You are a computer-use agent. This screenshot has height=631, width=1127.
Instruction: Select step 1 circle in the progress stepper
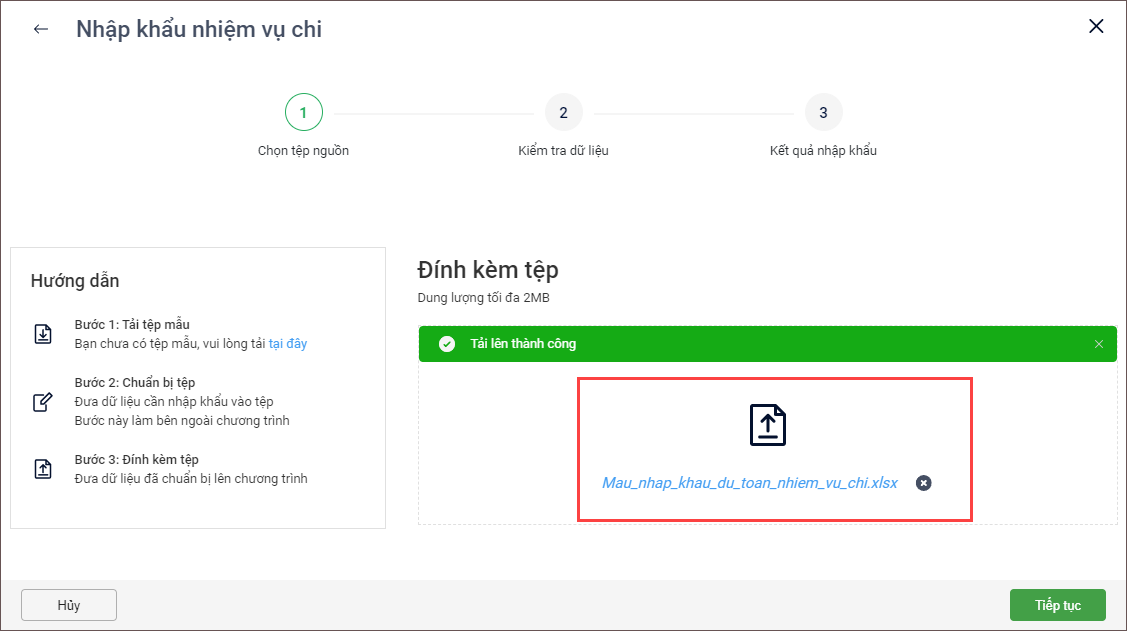pyautogui.click(x=303, y=112)
